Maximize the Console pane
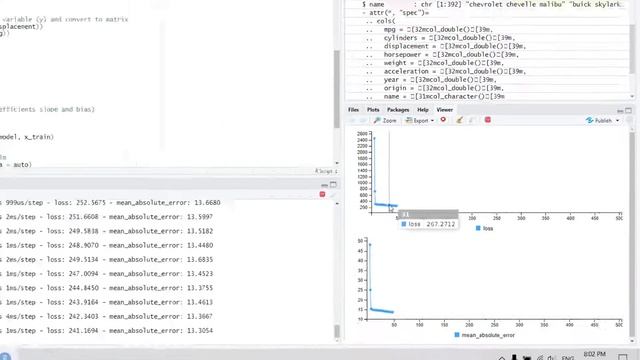Image resolution: width=640 pixels, height=360 pixels. 333,184
